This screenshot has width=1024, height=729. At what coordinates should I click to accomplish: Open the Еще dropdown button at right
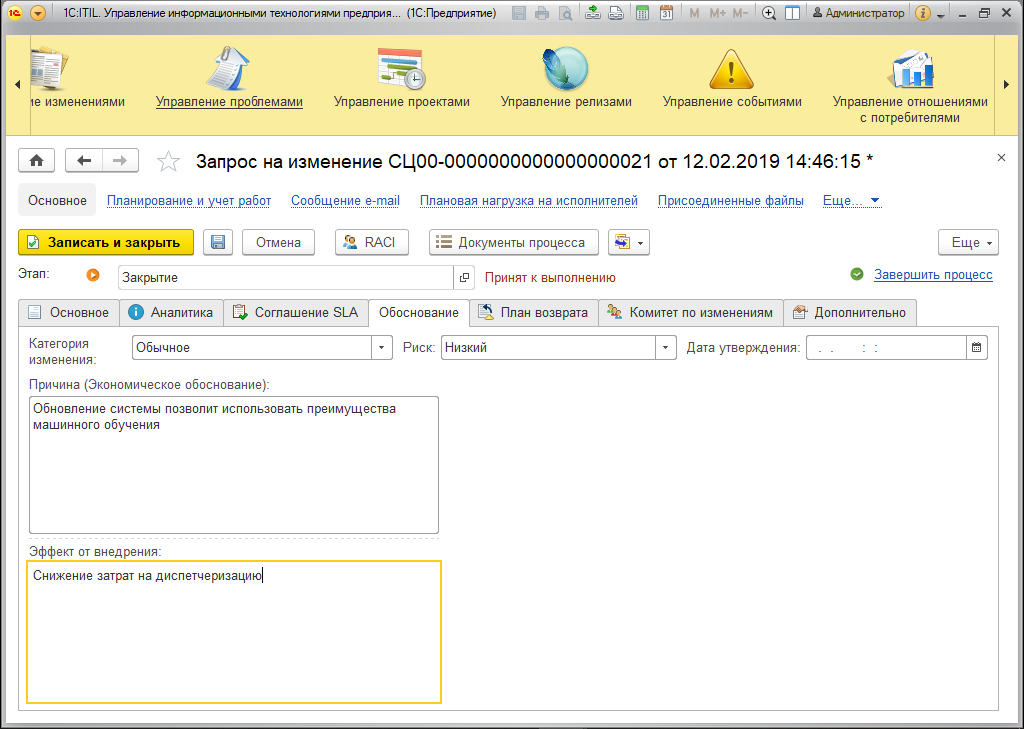point(968,242)
